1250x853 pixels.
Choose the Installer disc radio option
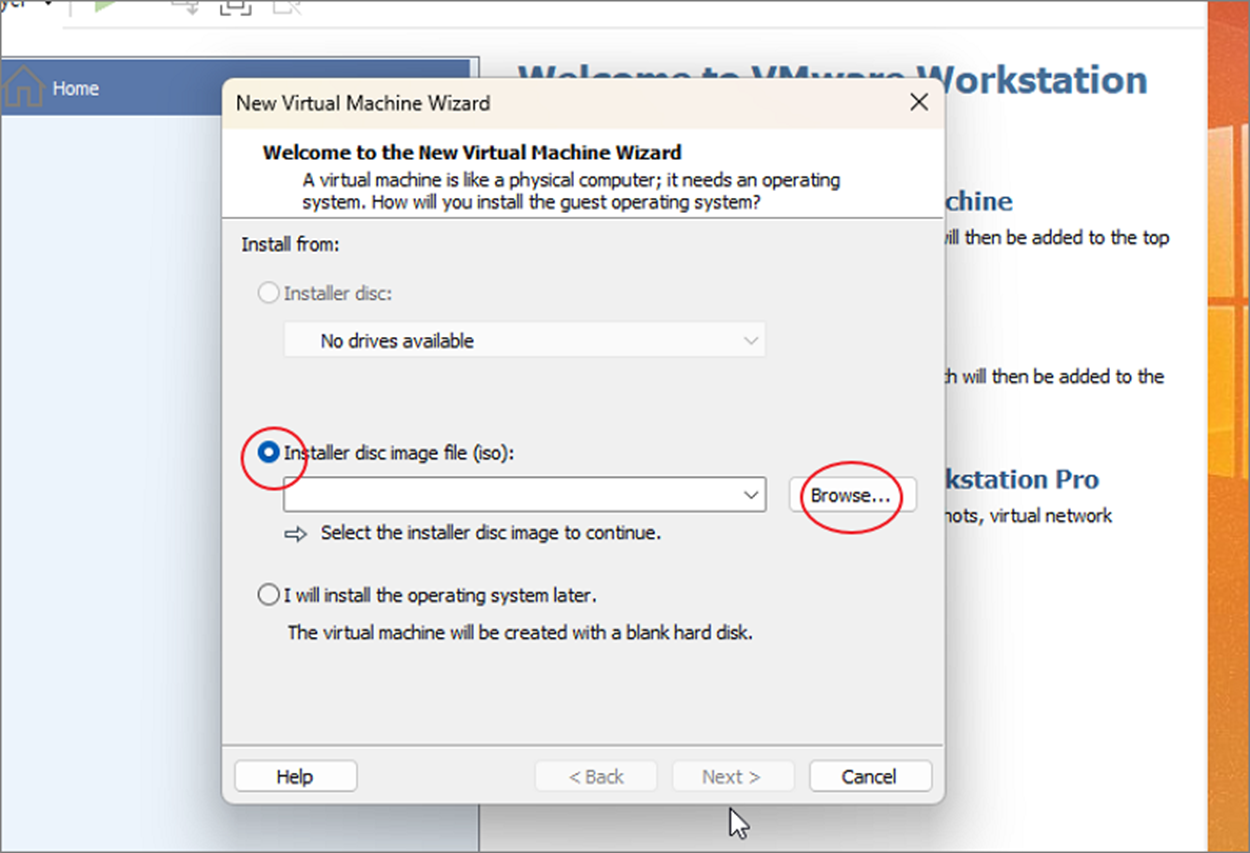coord(268,294)
